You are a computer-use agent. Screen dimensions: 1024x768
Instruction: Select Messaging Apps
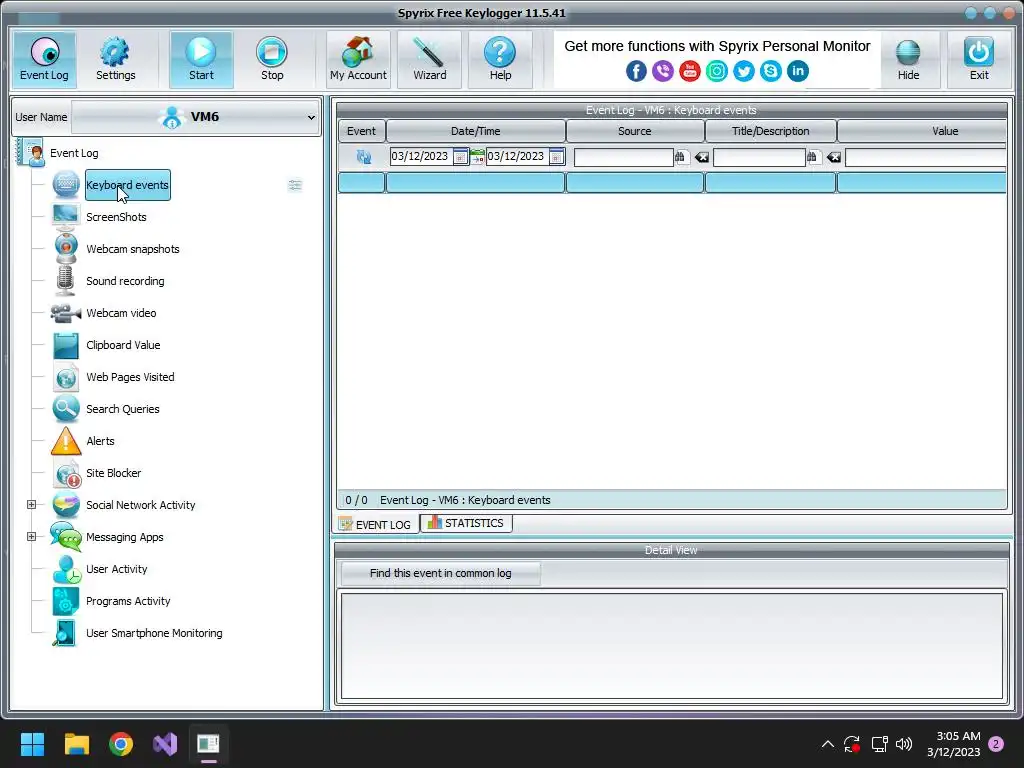click(x=125, y=537)
